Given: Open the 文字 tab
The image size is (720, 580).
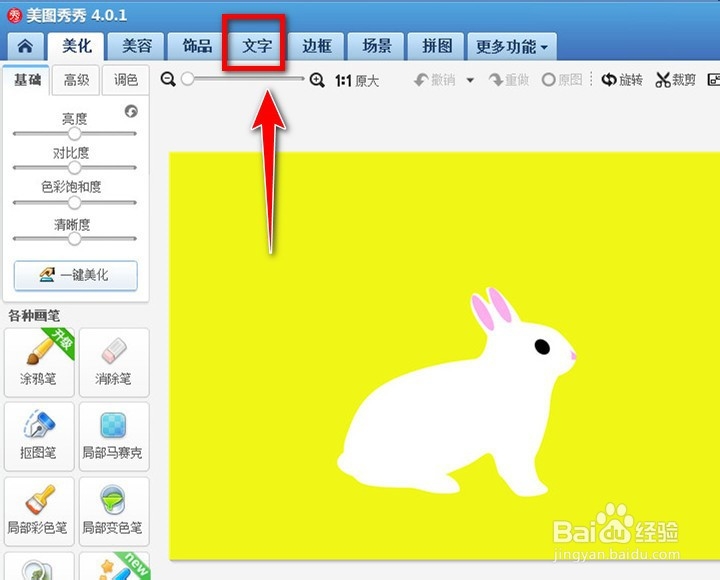Looking at the screenshot, I should tap(256, 46).
